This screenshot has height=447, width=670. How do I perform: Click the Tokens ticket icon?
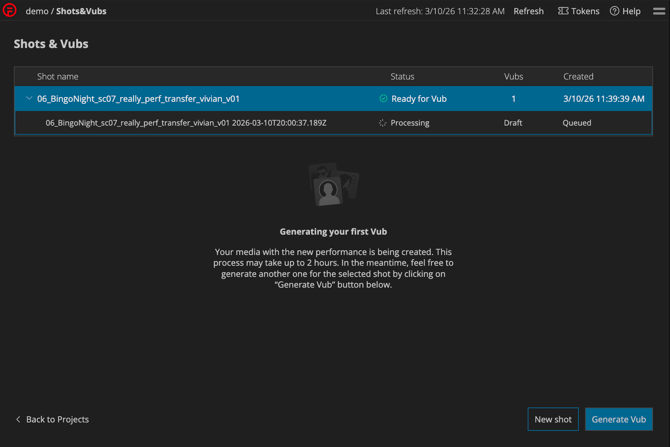(563, 11)
